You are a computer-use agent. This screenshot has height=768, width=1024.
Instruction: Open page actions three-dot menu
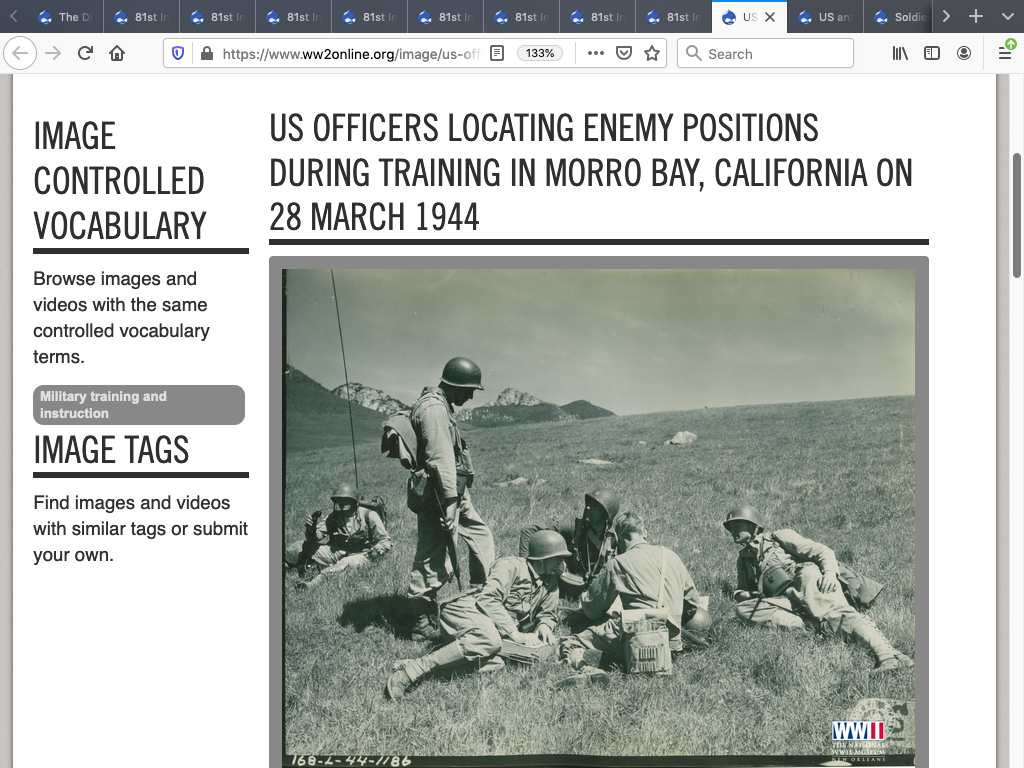point(596,54)
